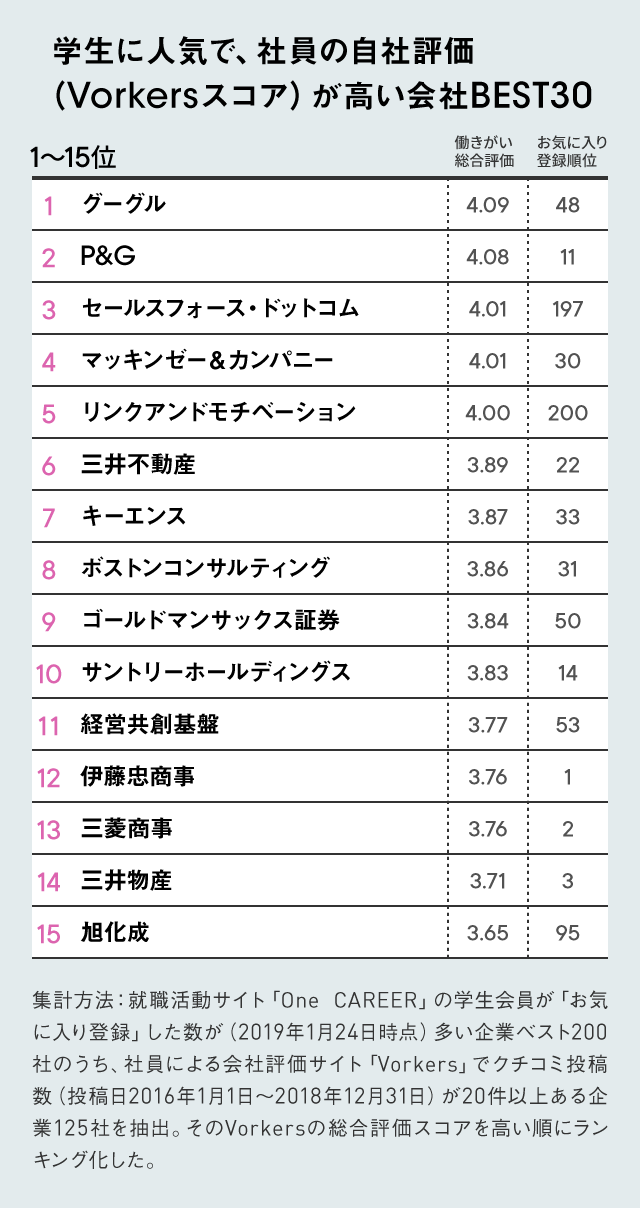Click リンクアンドモチベーション company name

[x=218, y=412]
